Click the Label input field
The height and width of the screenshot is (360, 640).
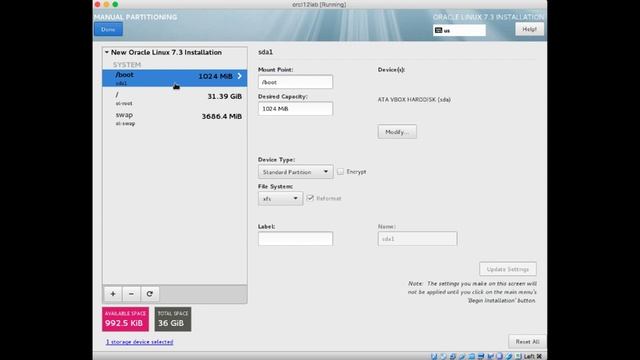point(296,239)
